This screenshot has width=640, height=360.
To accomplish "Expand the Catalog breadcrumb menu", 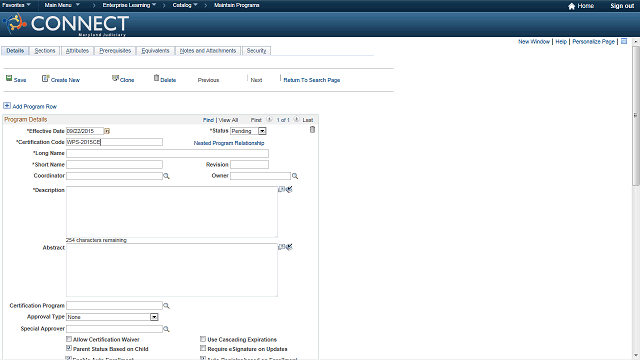I will point(185,5).
